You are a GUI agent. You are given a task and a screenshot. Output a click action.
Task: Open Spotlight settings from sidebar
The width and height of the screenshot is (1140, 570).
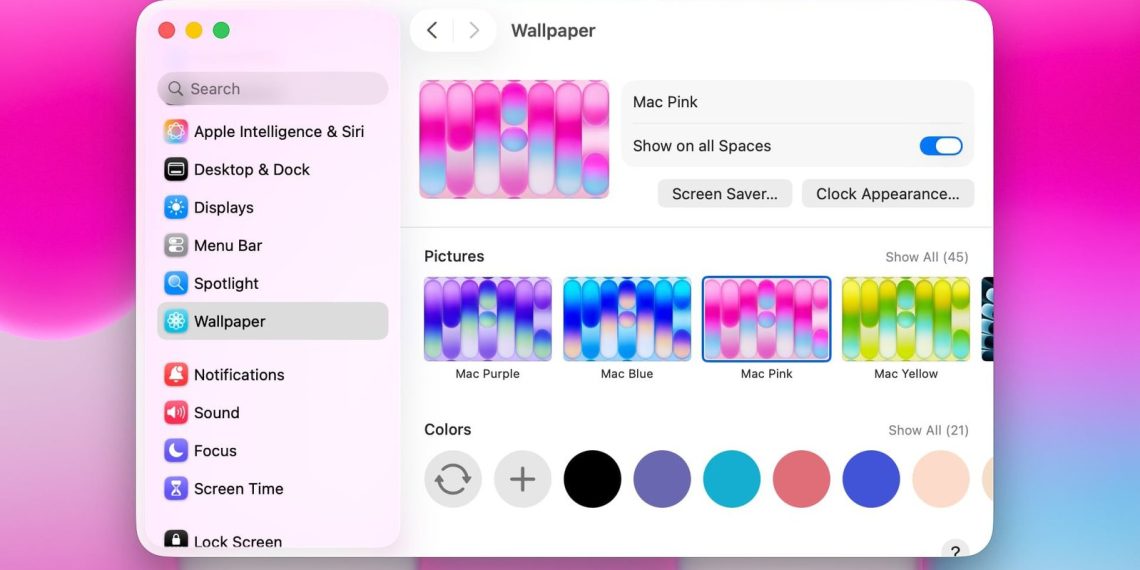[x=226, y=284]
